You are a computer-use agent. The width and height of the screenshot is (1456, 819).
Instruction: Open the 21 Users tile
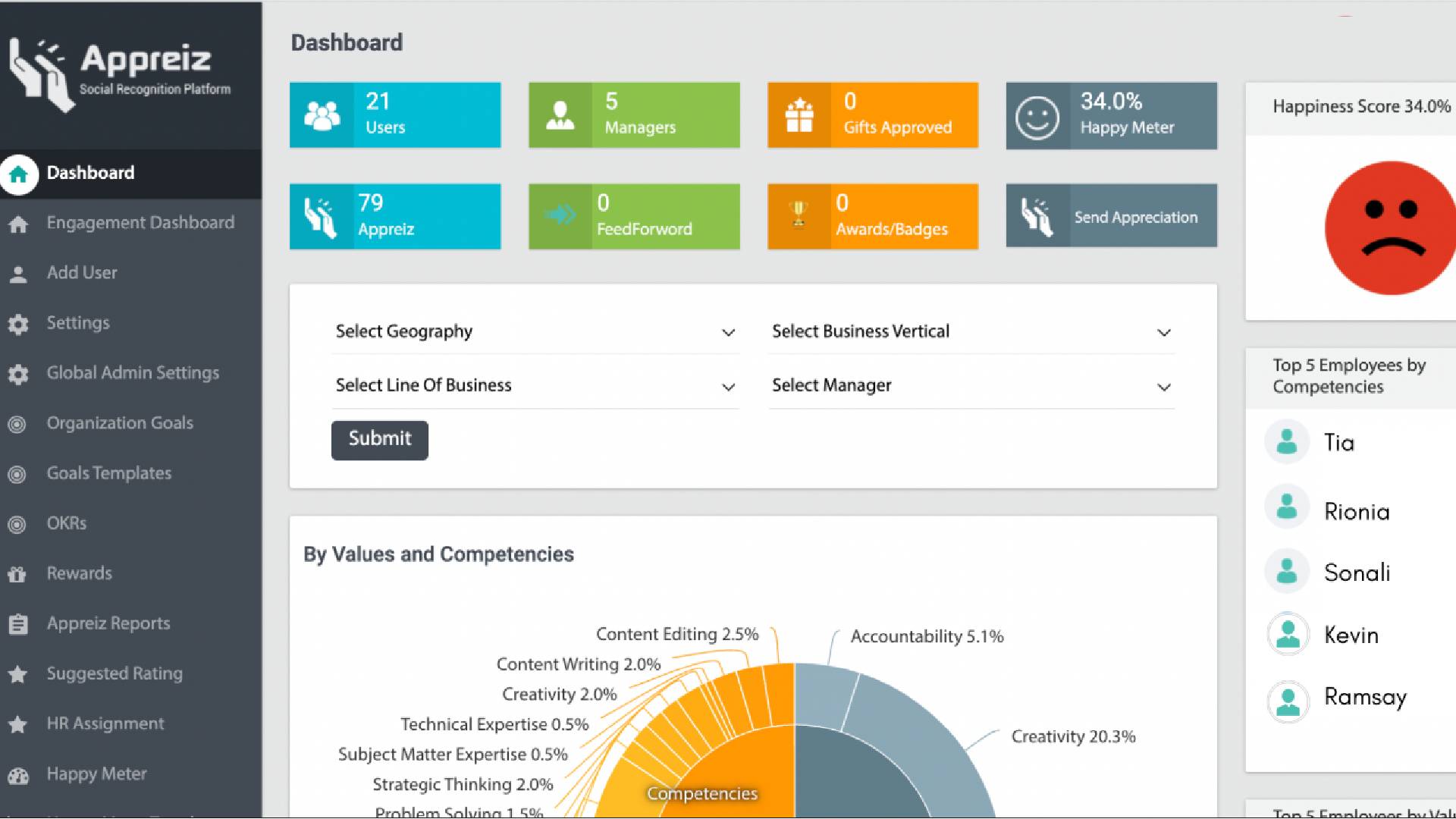(x=395, y=115)
